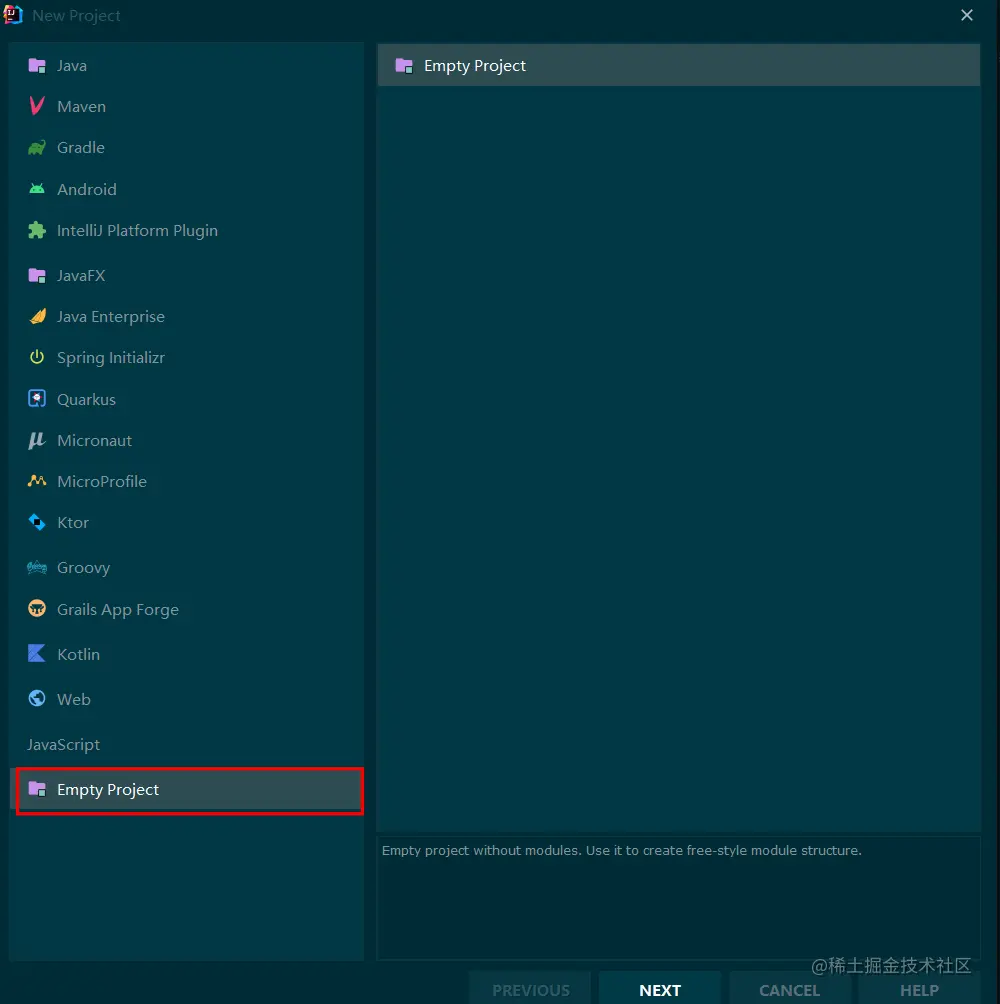Select Quarkus in the project list
Viewport: 1000px width, 1004px height.
click(x=187, y=400)
